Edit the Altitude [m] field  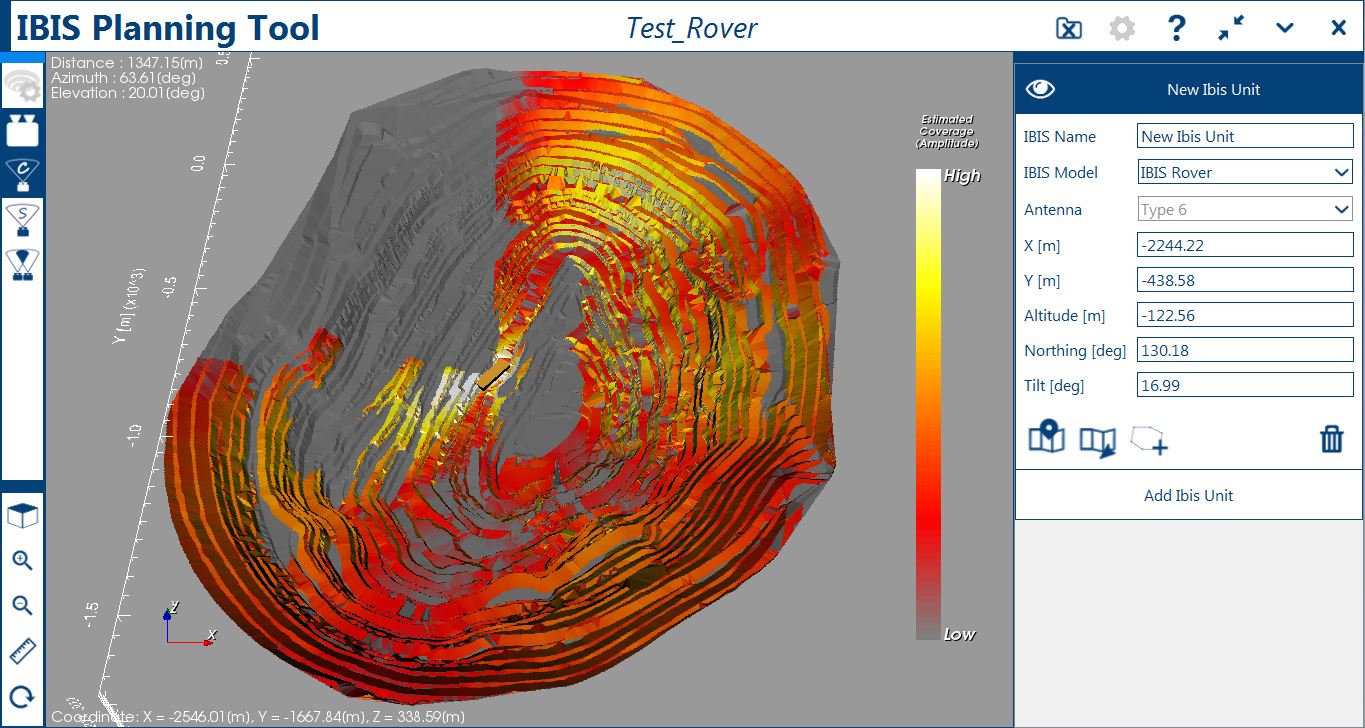[x=1245, y=315]
